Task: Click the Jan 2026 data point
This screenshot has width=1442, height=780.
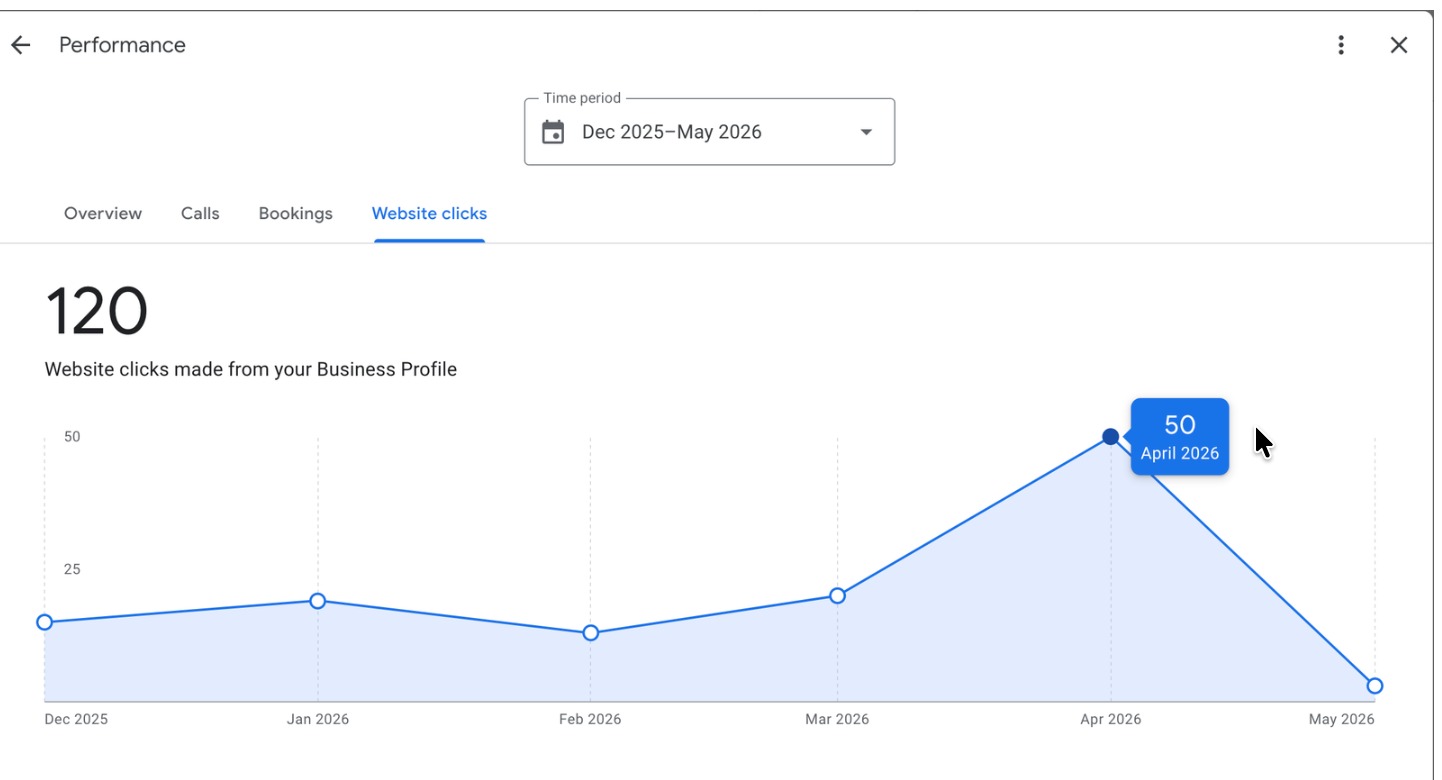Action: [x=317, y=601]
